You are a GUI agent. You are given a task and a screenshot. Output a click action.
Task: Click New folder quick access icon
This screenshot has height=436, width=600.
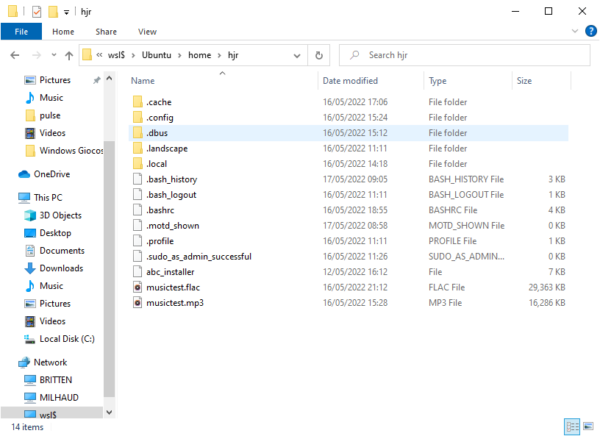coord(53,12)
